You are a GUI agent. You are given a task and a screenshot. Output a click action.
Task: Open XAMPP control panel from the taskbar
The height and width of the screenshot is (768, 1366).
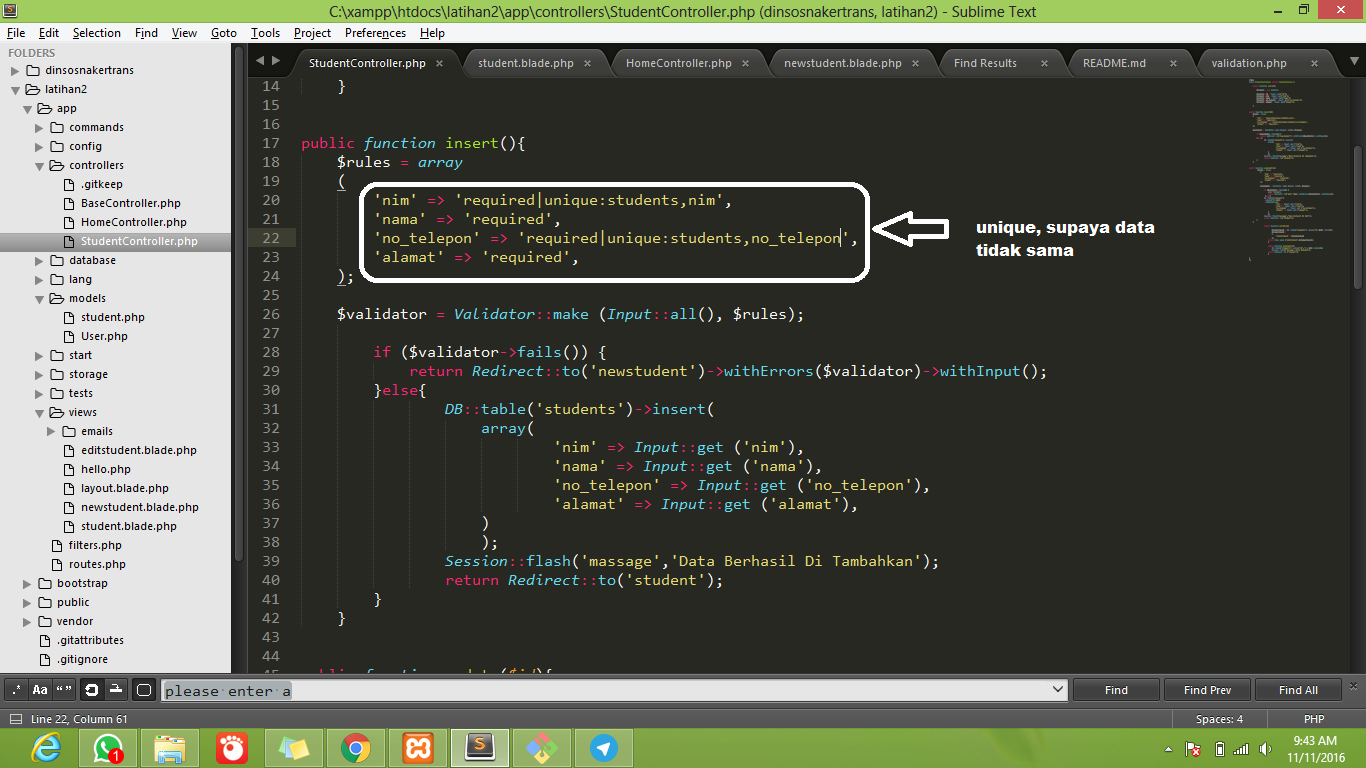[x=417, y=747]
